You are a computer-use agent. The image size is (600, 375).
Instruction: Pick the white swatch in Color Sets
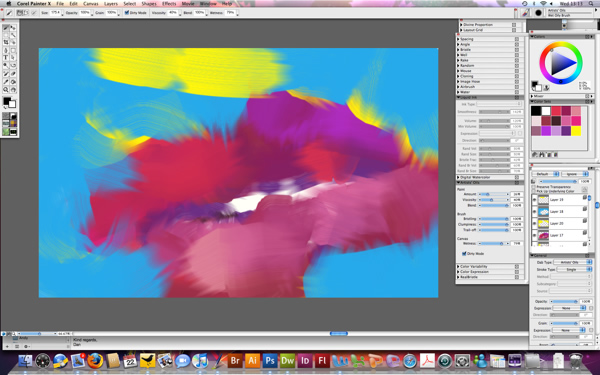point(546,111)
